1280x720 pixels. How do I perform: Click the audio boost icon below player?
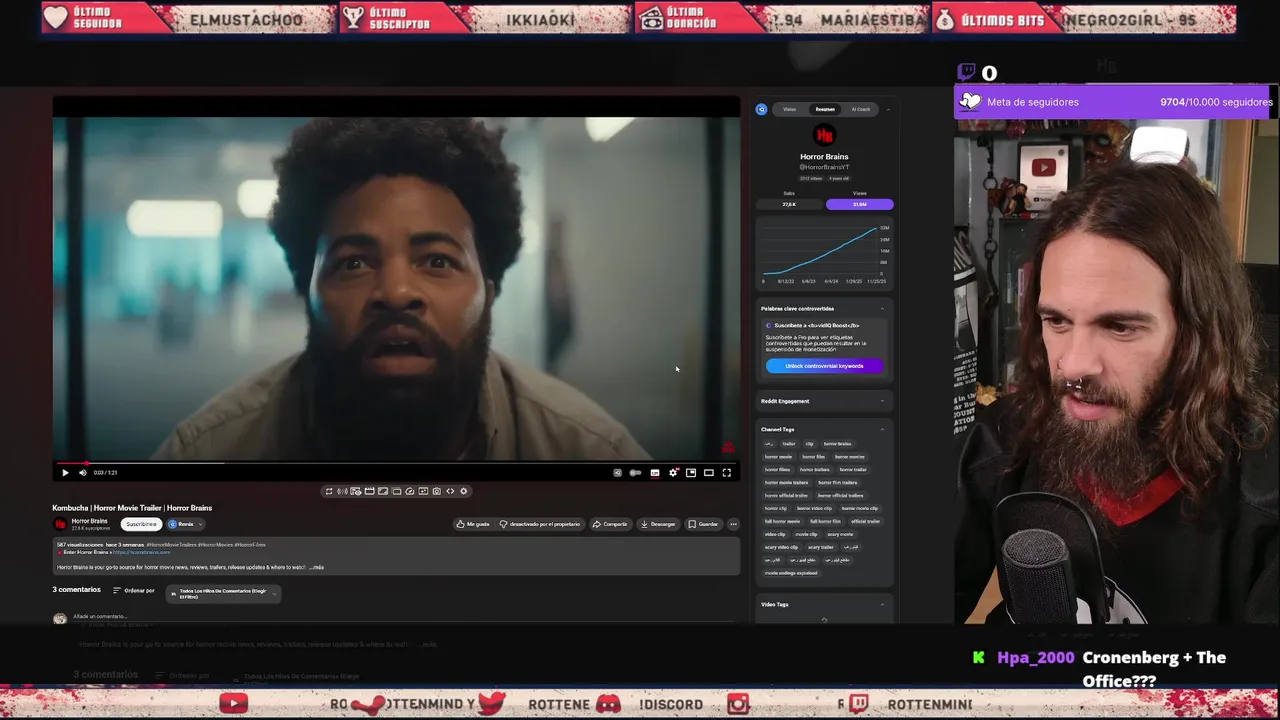[x=342, y=491]
